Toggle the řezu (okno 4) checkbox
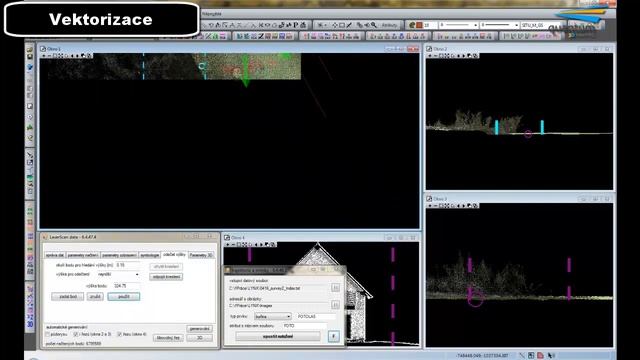Image resolution: width=640 pixels, height=360 pixels. [120, 334]
